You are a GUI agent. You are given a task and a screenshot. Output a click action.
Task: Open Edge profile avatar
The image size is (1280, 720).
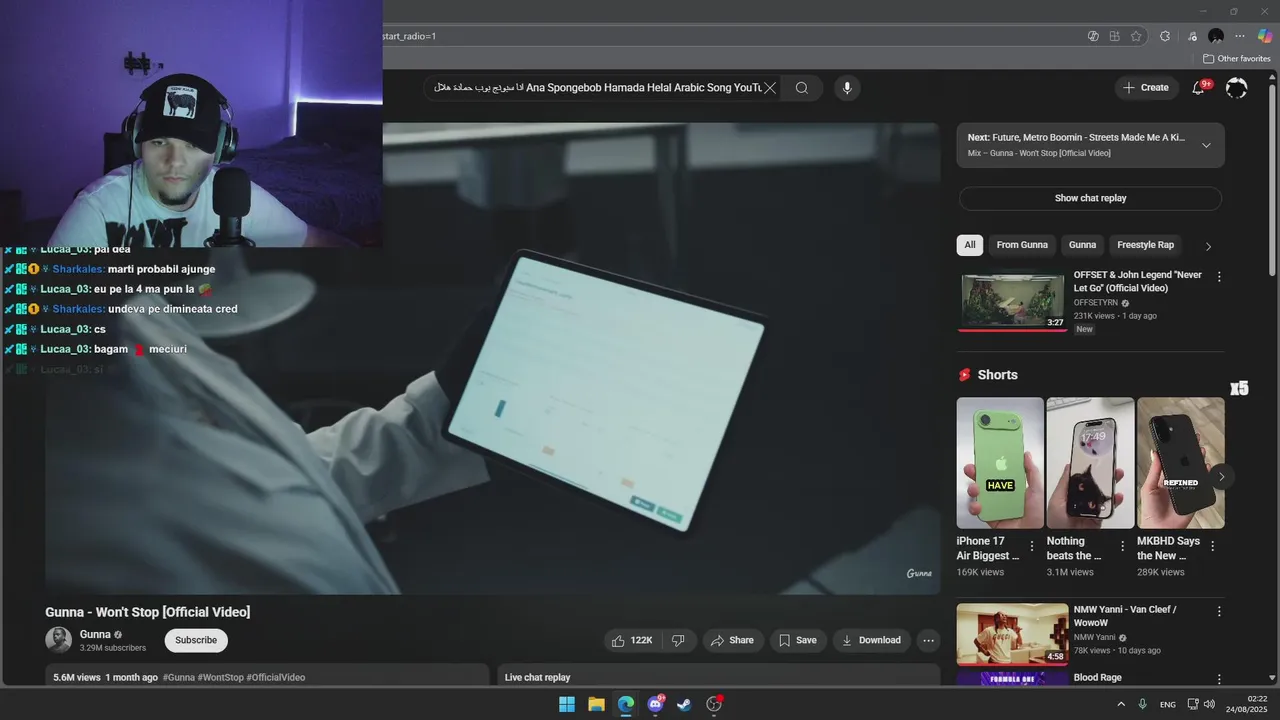coord(1216,36)
